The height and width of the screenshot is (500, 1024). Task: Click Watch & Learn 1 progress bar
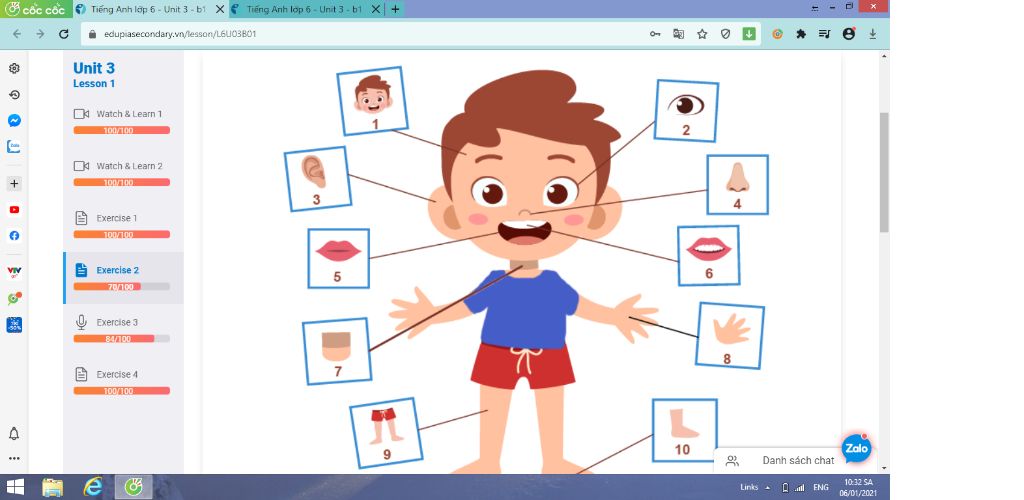pos(121,130)
